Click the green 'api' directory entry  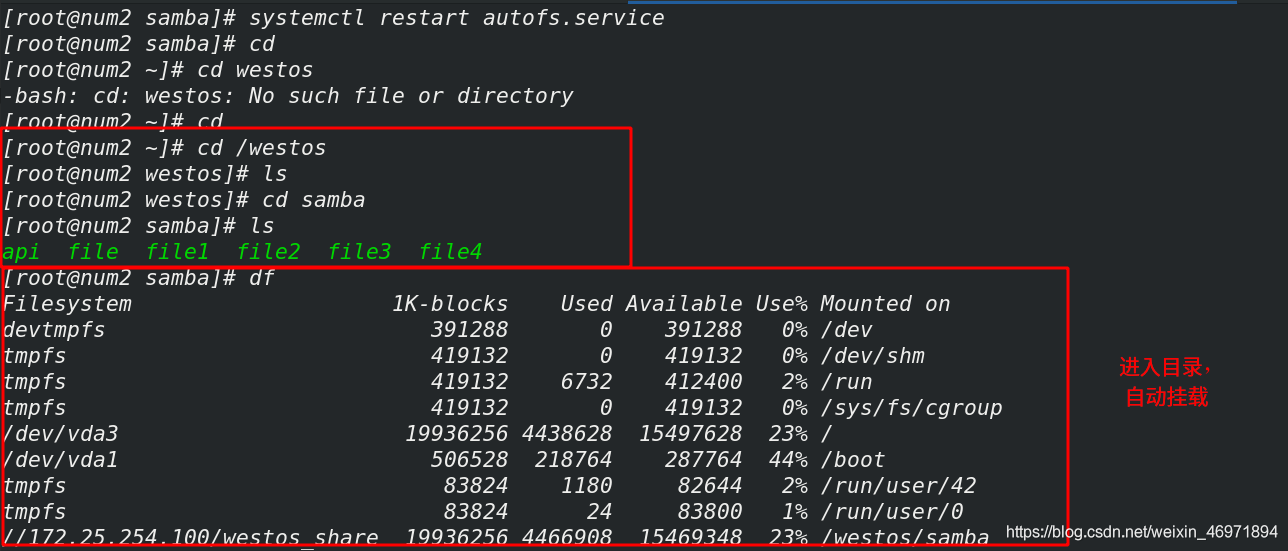pos(21,252)
